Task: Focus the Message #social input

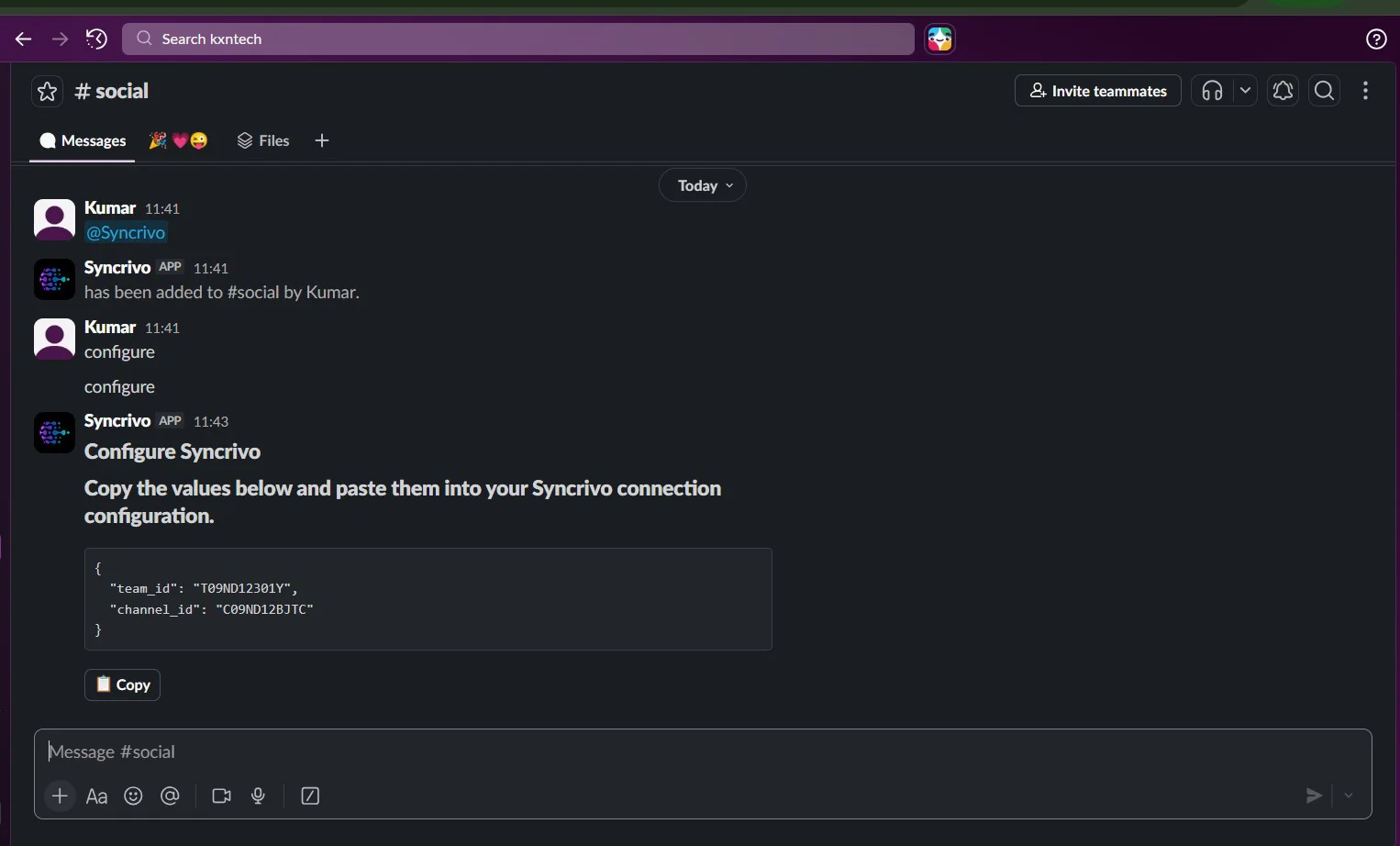Action: 703,751
